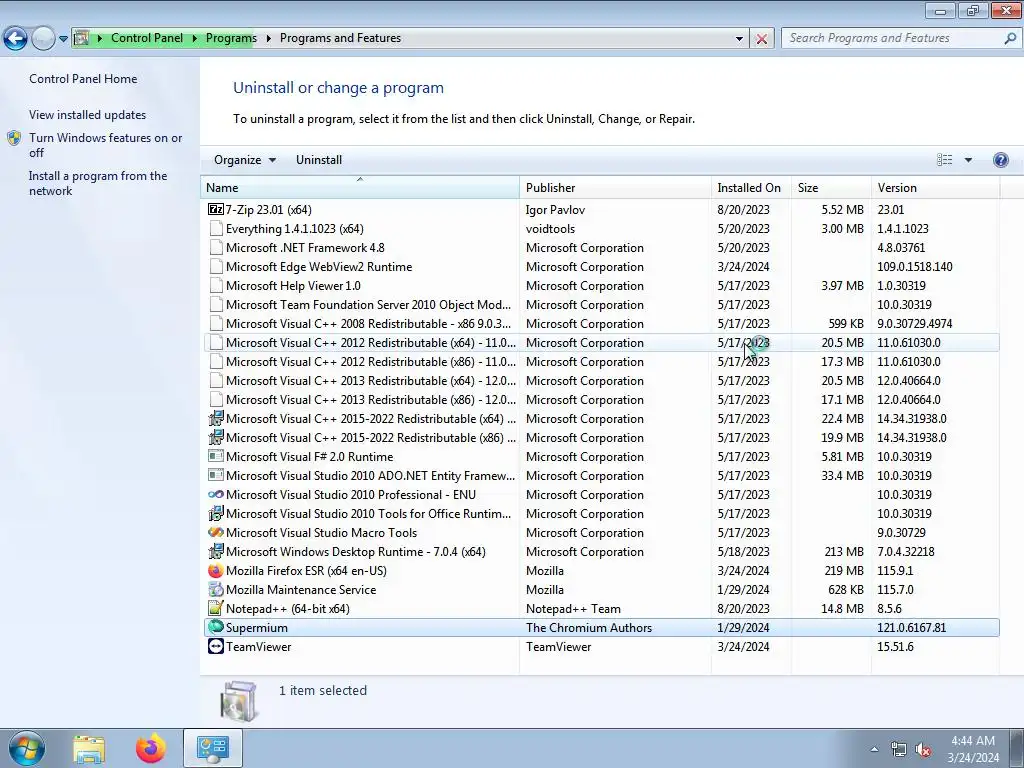This screenshot has height=768, width=1024.
Task: Open View installed updates link
Action: coord(88,114)
